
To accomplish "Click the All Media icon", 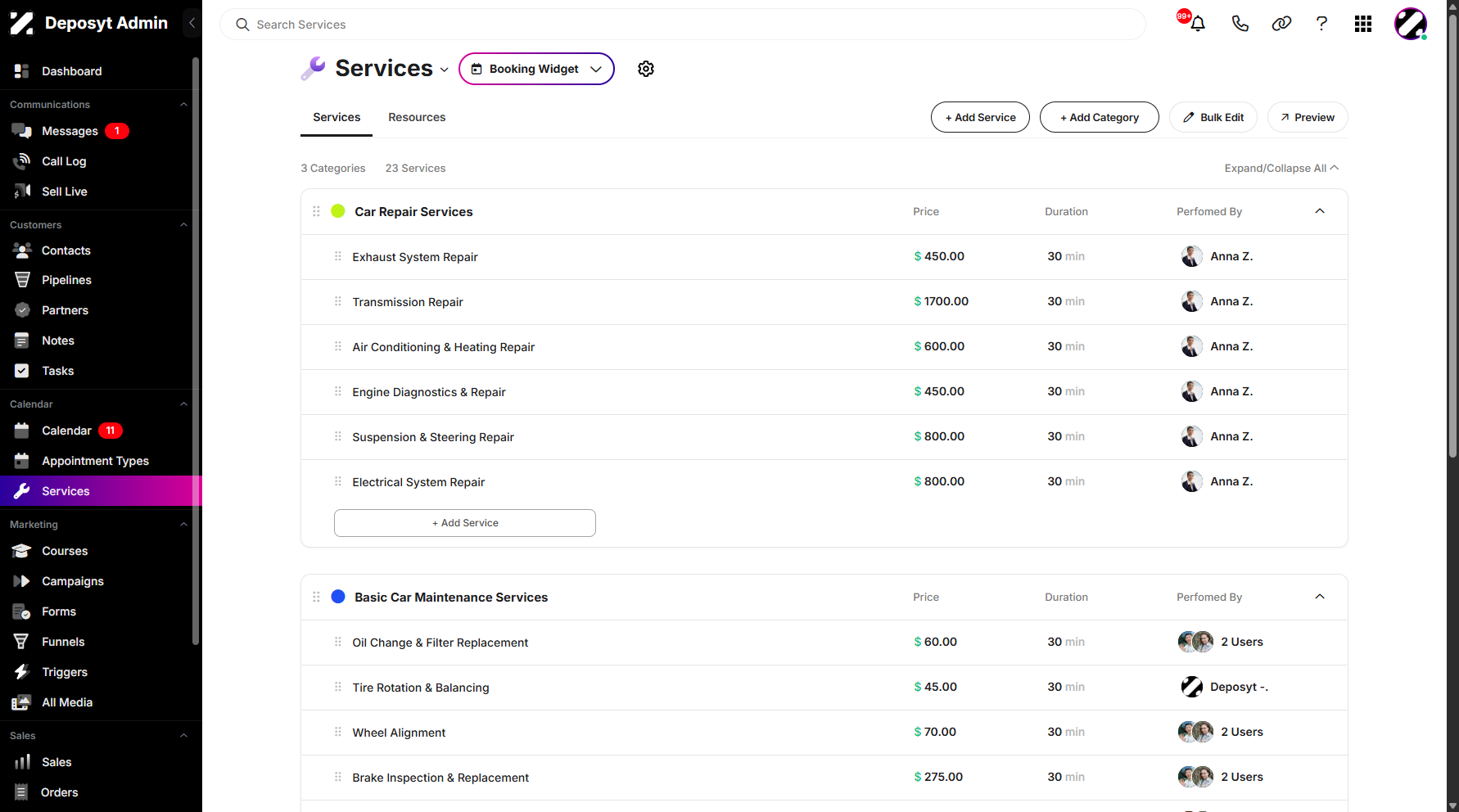I will (22, 702).
